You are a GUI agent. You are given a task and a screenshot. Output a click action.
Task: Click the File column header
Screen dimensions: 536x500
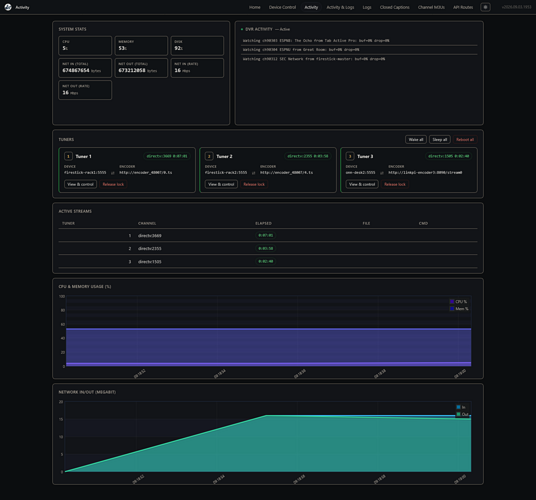(x=366, y=224)
